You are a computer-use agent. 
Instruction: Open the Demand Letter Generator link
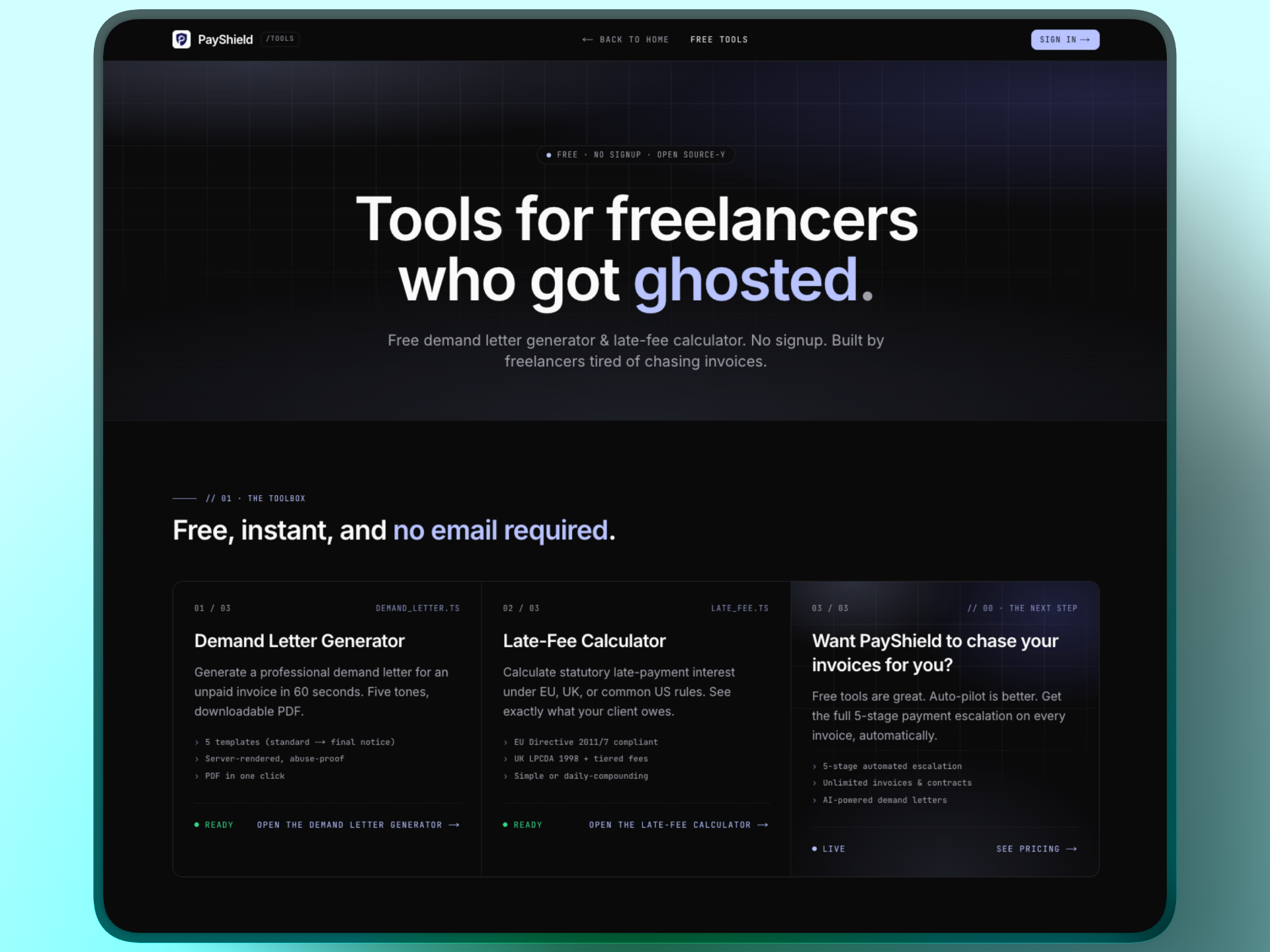click(x=349, y=825)
